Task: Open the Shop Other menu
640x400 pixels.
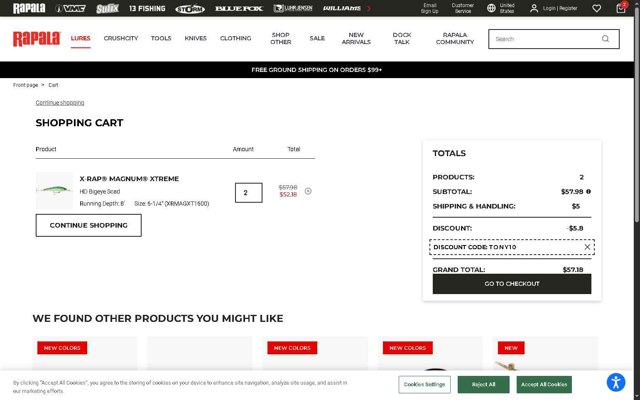Action: 281,38
